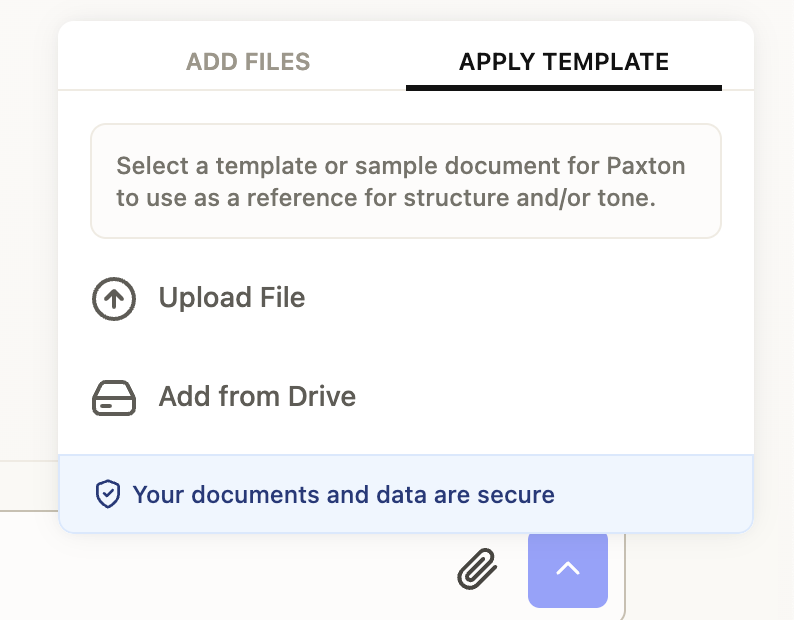
Task: Choose the Add from Drive label
Action: 257,397
